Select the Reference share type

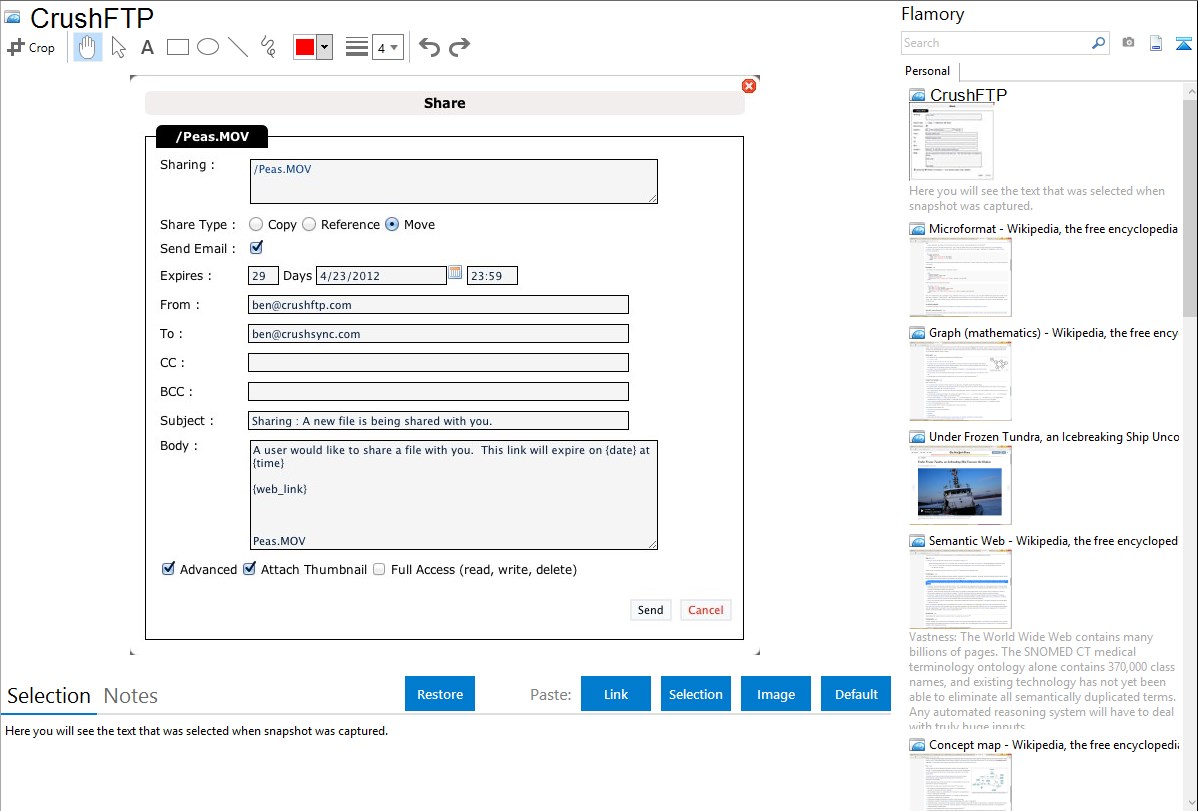309,224
